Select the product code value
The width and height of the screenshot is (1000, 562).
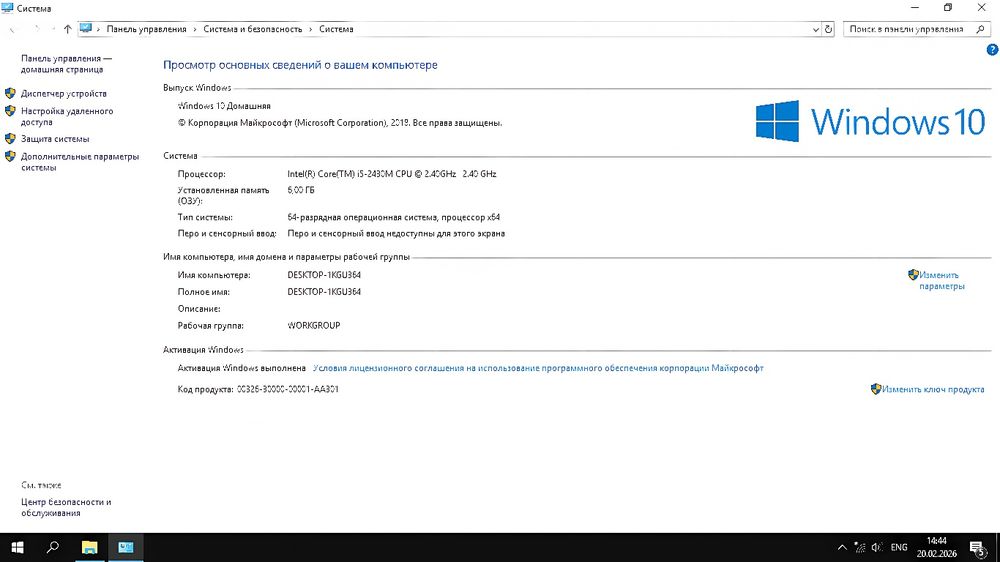288,389
